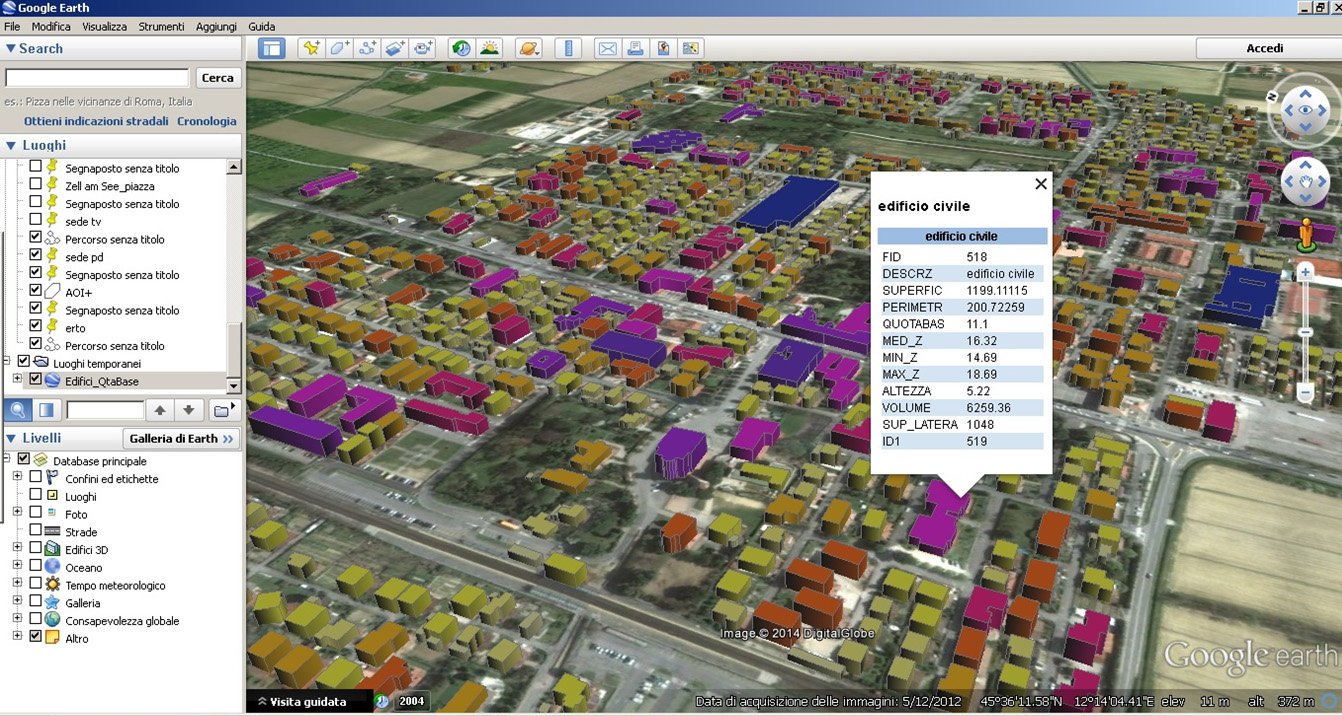
Task: Click the panel icon beside the magnifier under Luoghi
Action: click(x=46, y=410)
